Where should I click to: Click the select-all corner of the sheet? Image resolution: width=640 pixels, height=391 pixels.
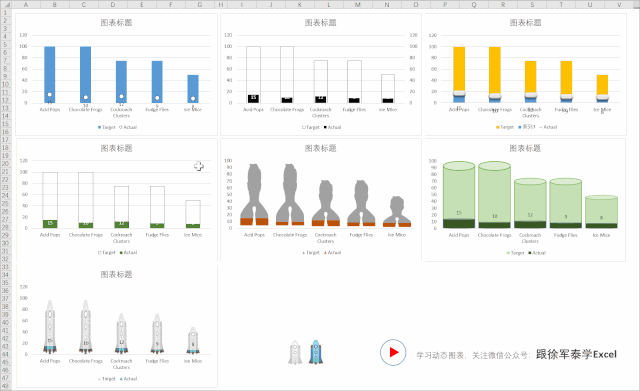pyautogui.click(x=6, y=5)
